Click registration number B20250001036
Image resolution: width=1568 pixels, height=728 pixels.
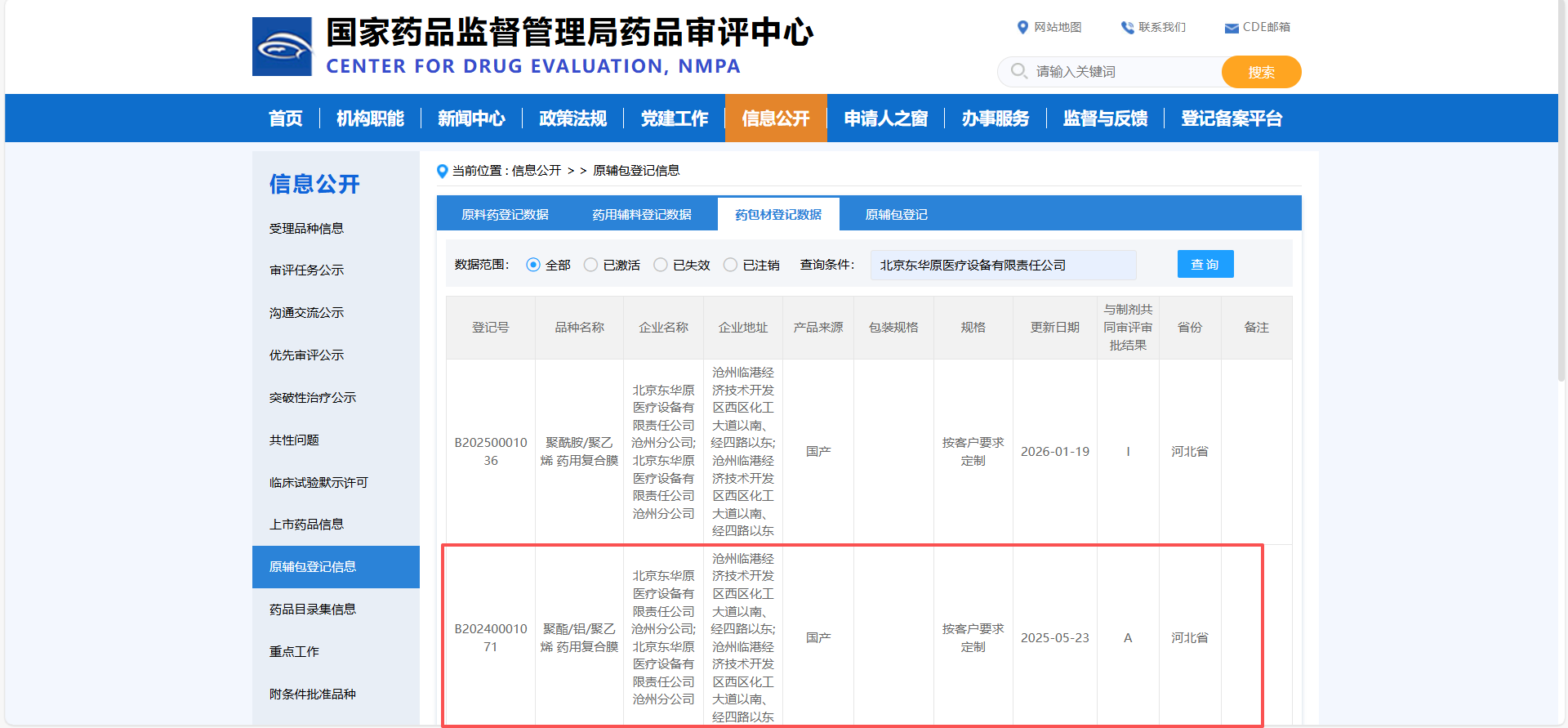click(491, 452)
